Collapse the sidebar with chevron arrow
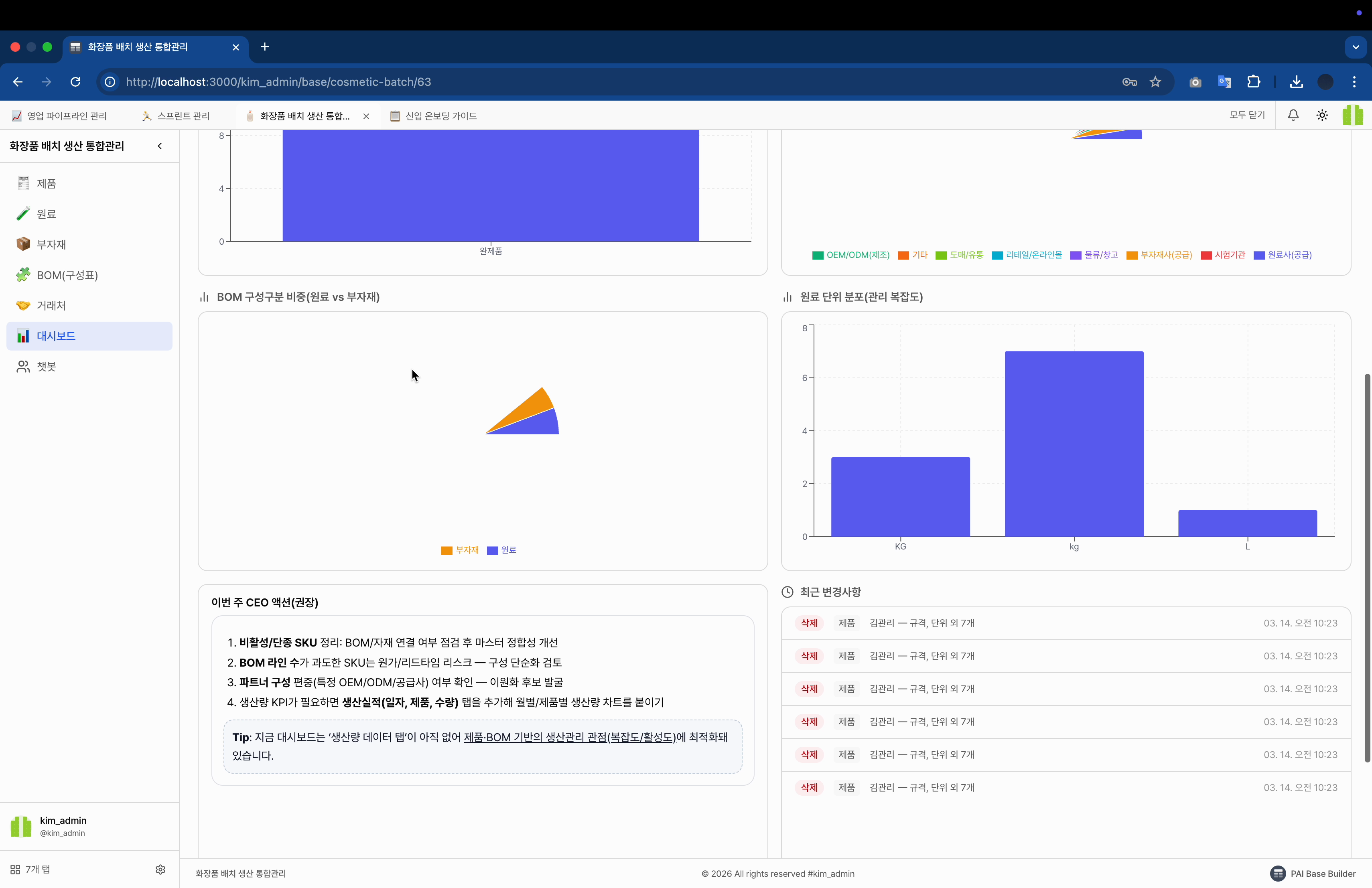The image size is (1372, 888). 160,146
